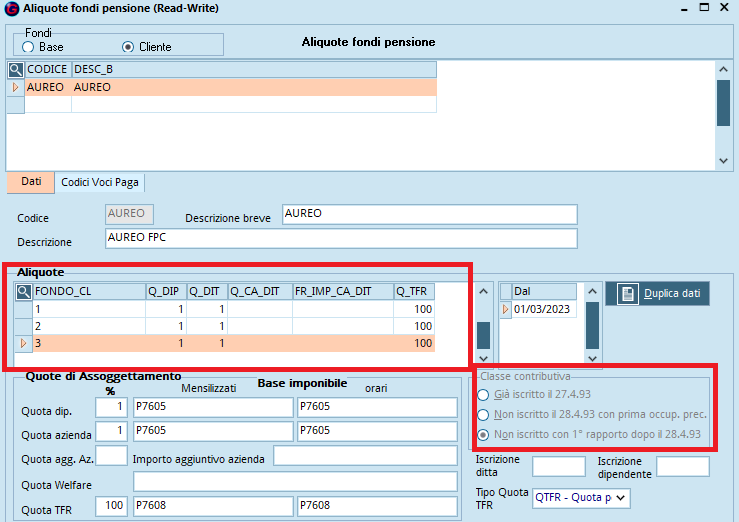Click the Iscrizione dipendente input field
The width and height of the screenshot is (739, 522).
[683, 466]
